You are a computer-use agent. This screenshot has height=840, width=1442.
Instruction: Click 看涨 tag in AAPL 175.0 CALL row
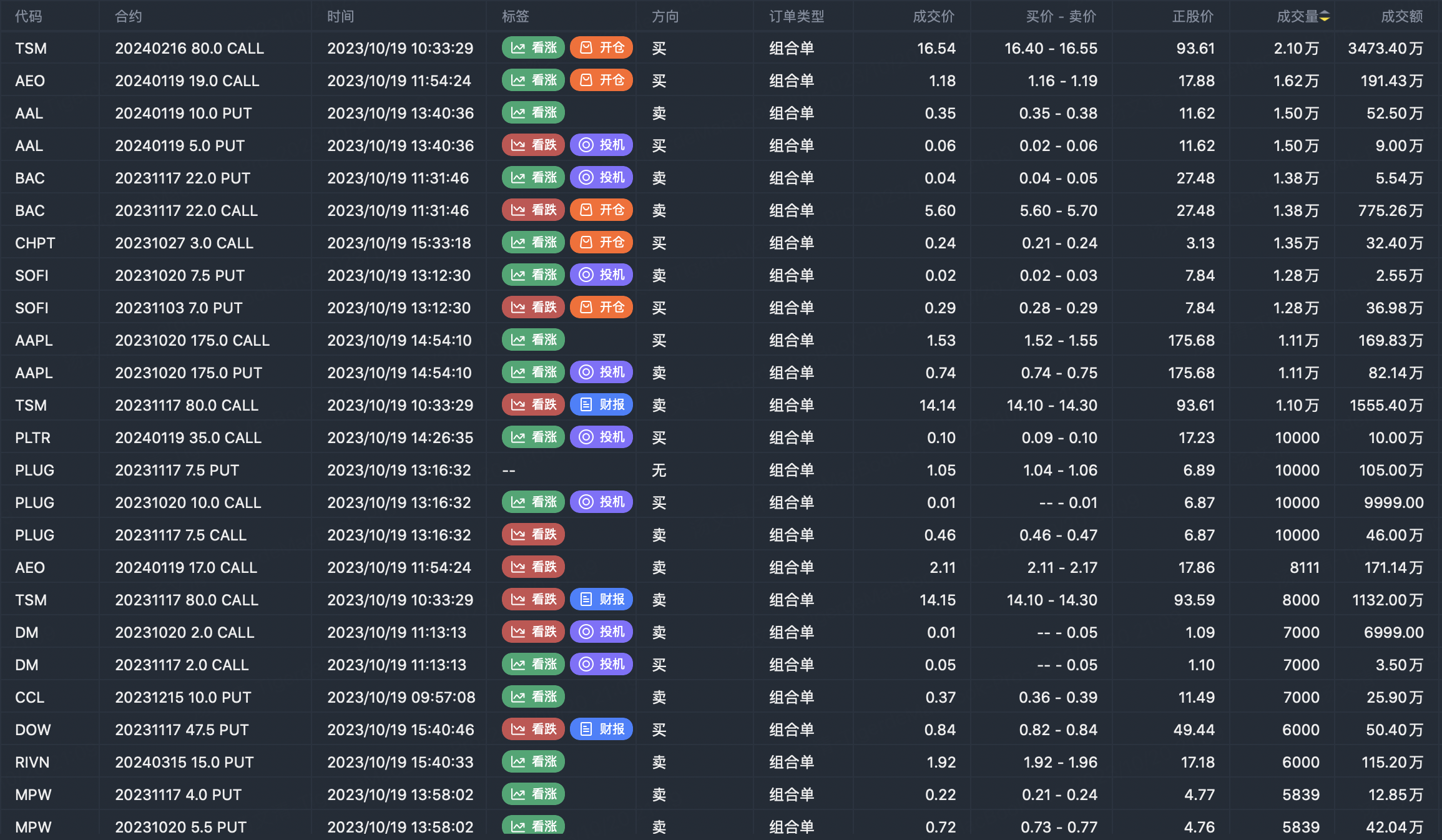point(533,340)
